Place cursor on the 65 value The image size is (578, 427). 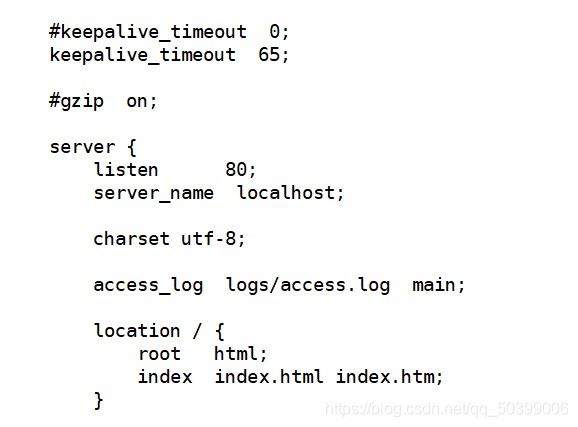click(269, 55)
